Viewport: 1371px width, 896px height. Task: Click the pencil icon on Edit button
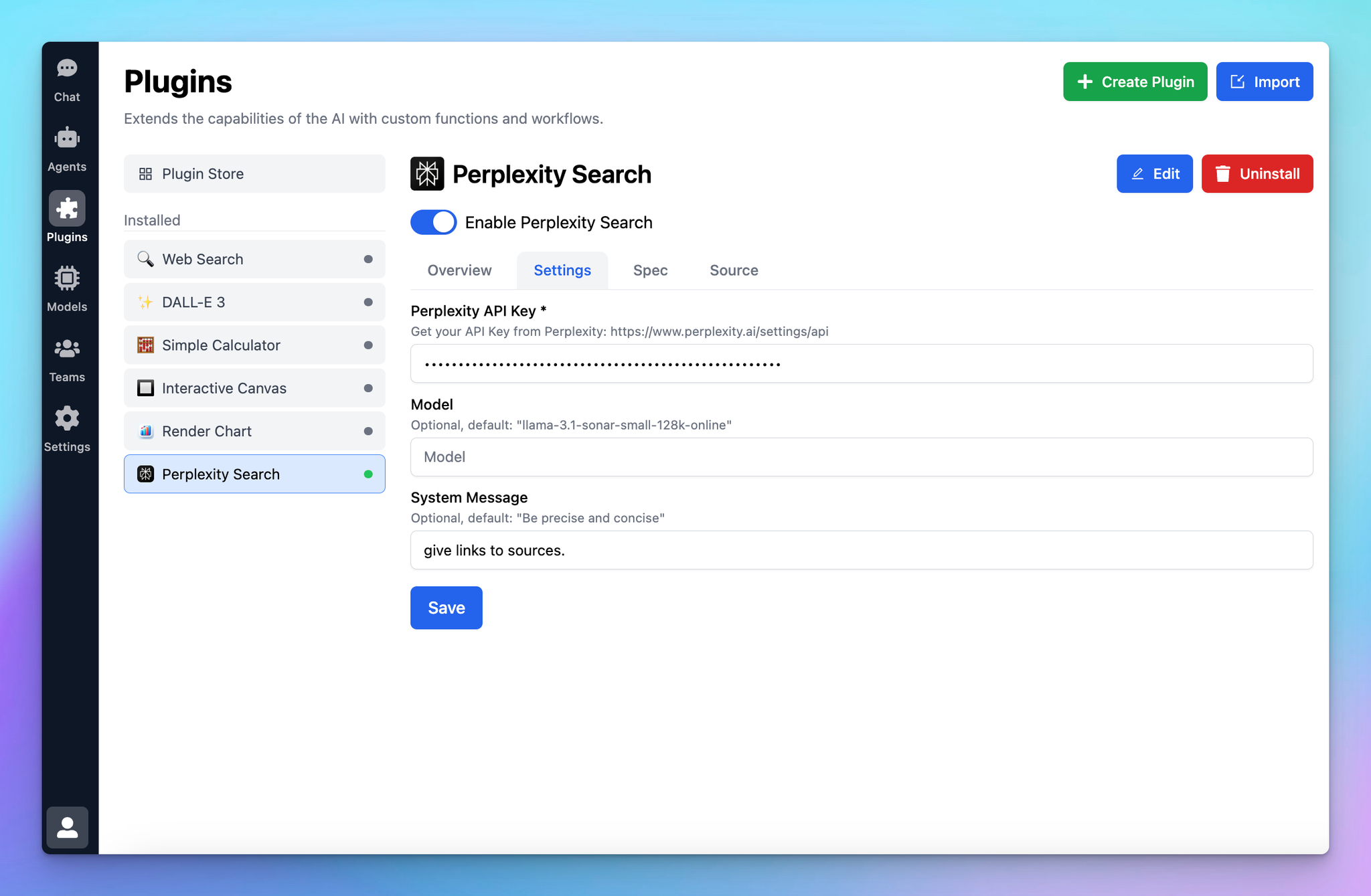pos(1137,174)
